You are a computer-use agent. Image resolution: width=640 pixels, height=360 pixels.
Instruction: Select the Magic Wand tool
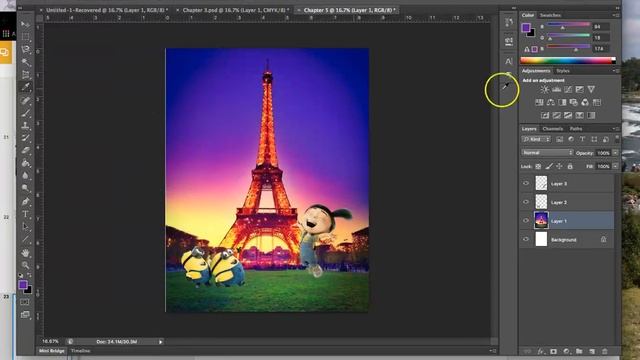pos(25,62)
